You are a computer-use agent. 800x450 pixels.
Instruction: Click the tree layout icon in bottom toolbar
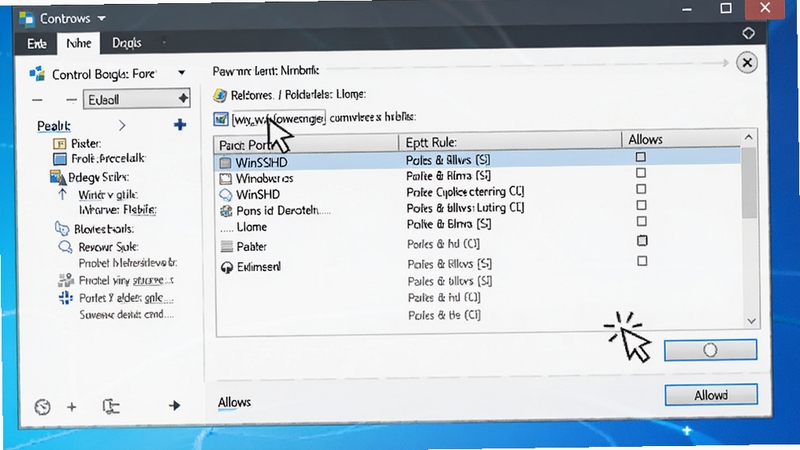pos(111,406)
